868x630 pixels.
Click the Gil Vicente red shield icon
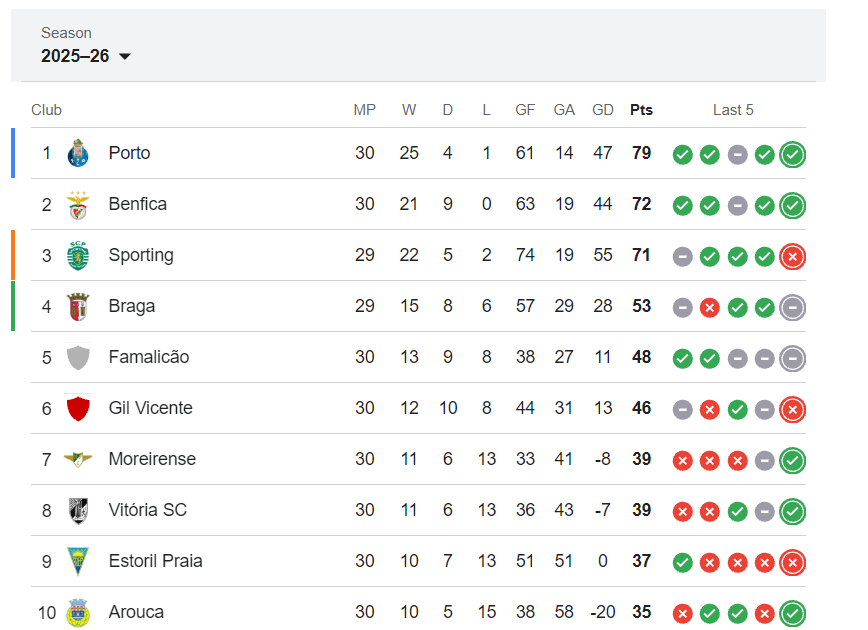[78, 409]
